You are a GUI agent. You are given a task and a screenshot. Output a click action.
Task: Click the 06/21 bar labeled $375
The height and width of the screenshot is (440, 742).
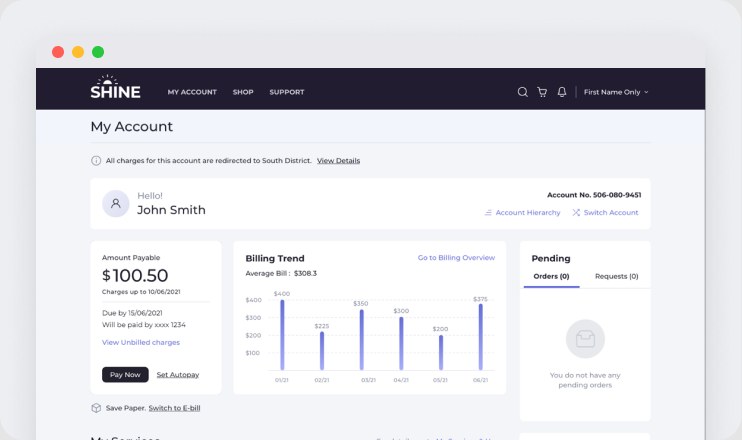tap(481, 337)
